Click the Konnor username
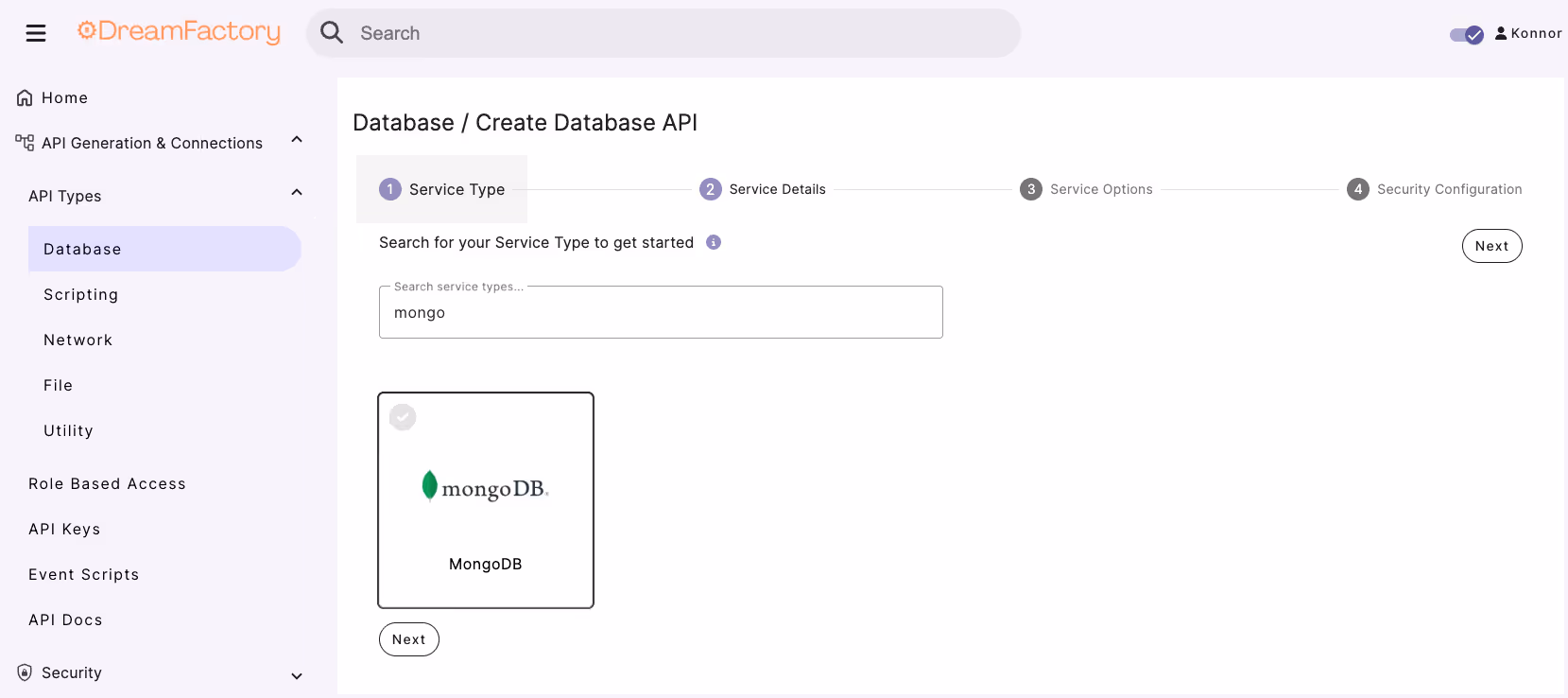This screenshot has width=1568, height=698. click(x=1536, y=33)
